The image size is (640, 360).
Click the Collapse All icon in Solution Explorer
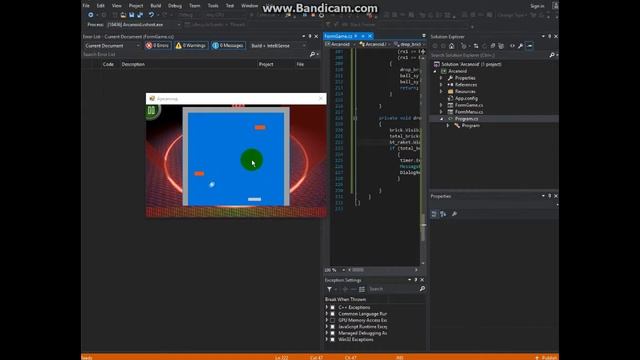point(493,46)
